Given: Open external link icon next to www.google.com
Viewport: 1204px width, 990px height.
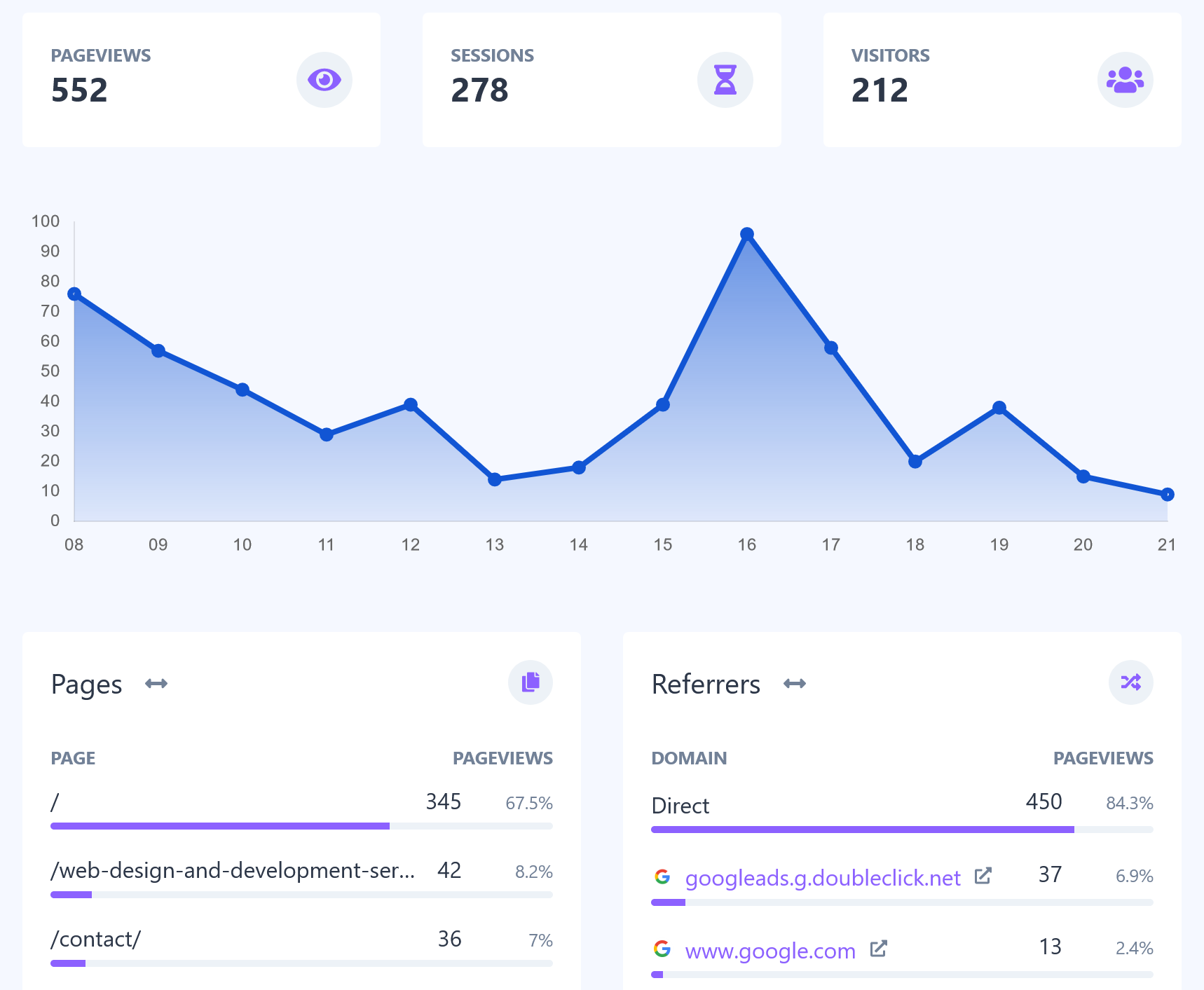Looking at the screenshot, I should point(879,949).
